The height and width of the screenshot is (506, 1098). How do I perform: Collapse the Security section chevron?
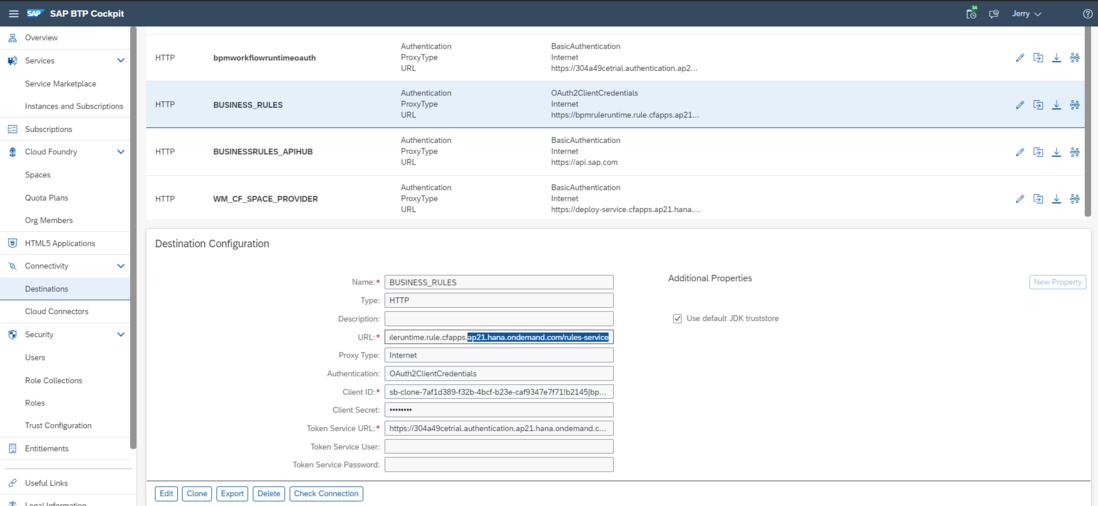(x=120, y=335)
